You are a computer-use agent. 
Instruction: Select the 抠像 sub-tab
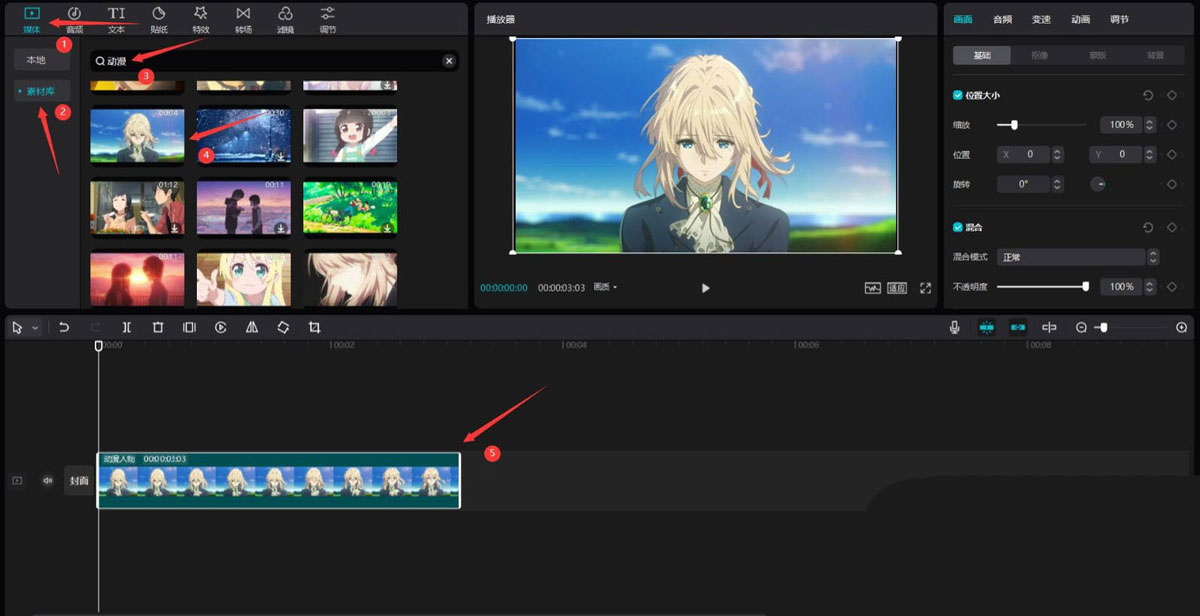pyautogui.click(x=1040, y=55)
